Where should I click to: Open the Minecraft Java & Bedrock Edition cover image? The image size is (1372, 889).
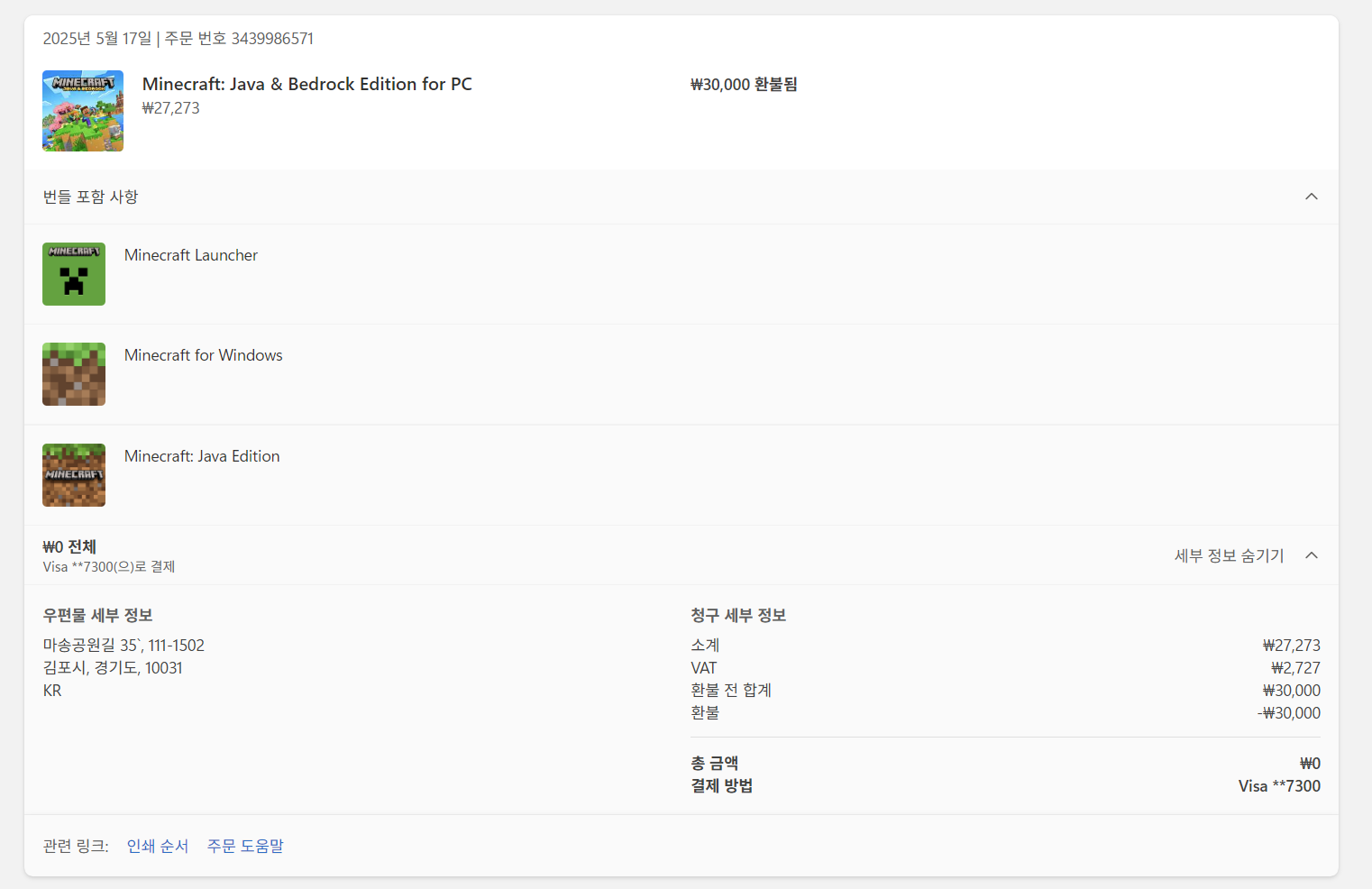(83, 111)
